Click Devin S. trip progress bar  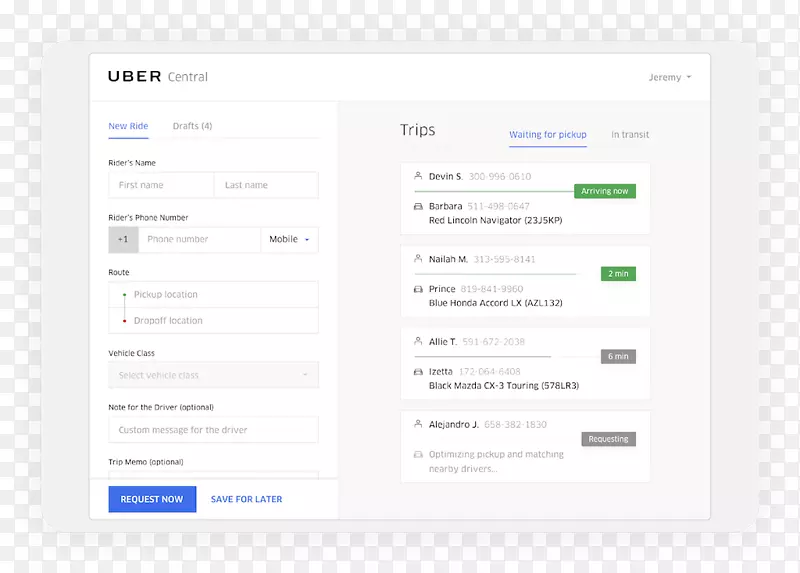point(494,191)
